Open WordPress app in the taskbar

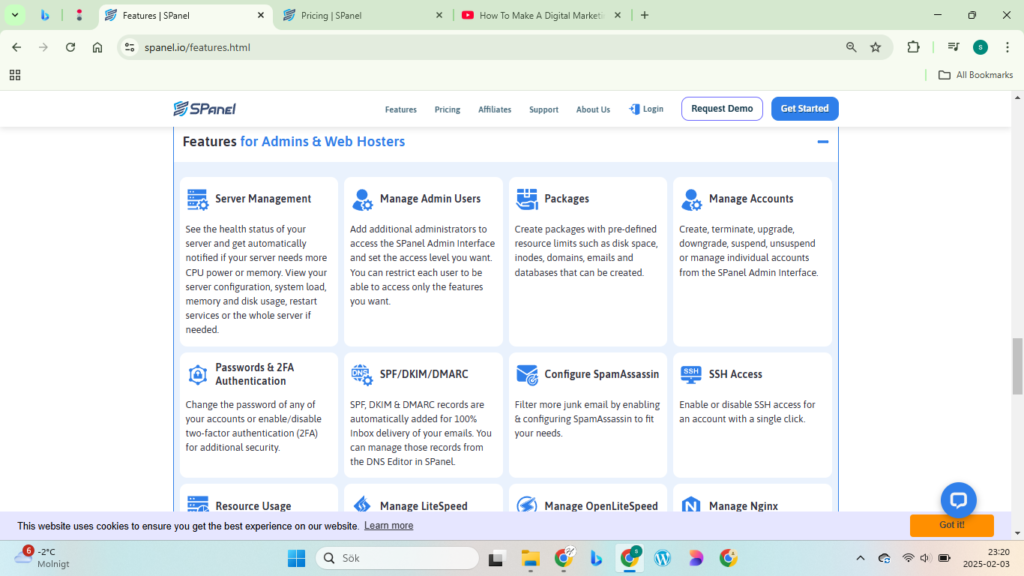pos(662,558)
